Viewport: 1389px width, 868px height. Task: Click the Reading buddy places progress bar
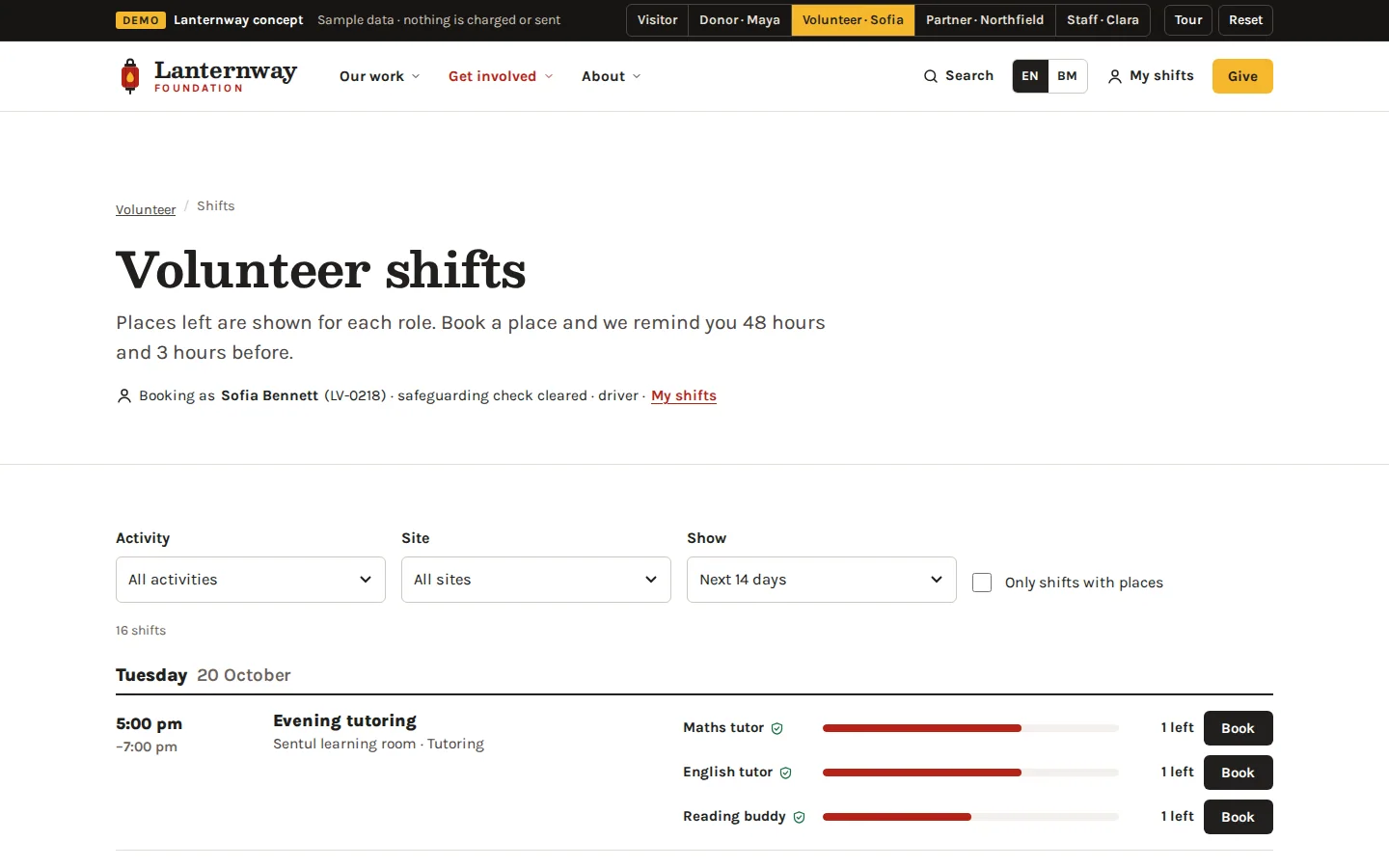tap(970, 817)
